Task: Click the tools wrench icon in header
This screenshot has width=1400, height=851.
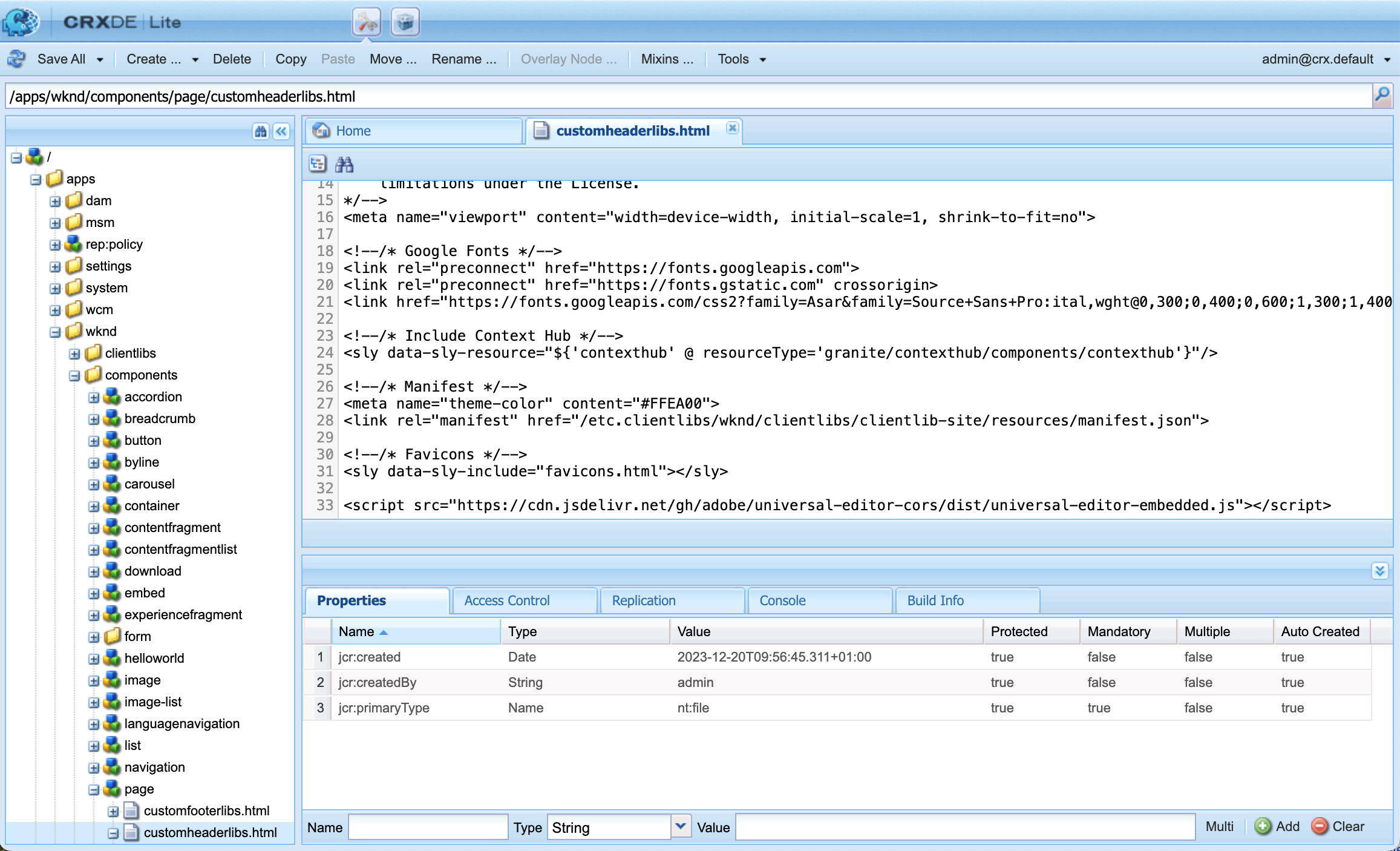Action: tap(367, 22)
